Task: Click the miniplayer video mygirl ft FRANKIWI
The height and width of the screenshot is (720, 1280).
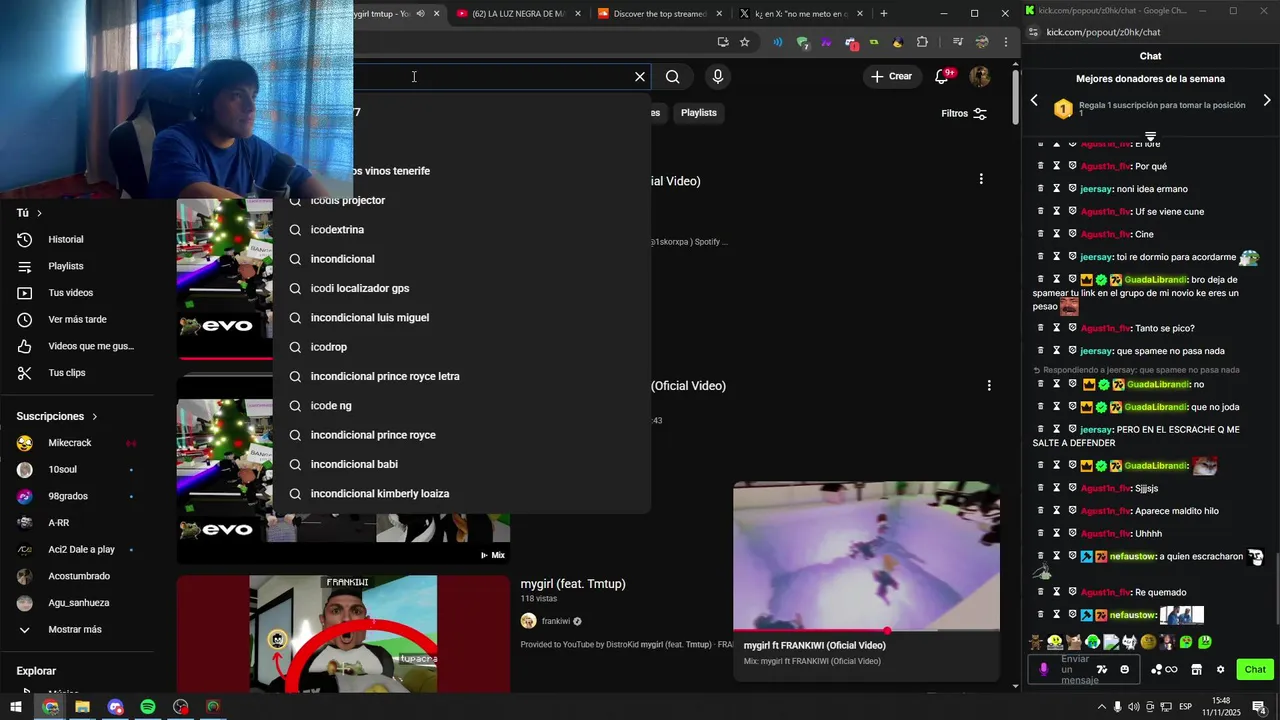Action: [x=866, y=556]
